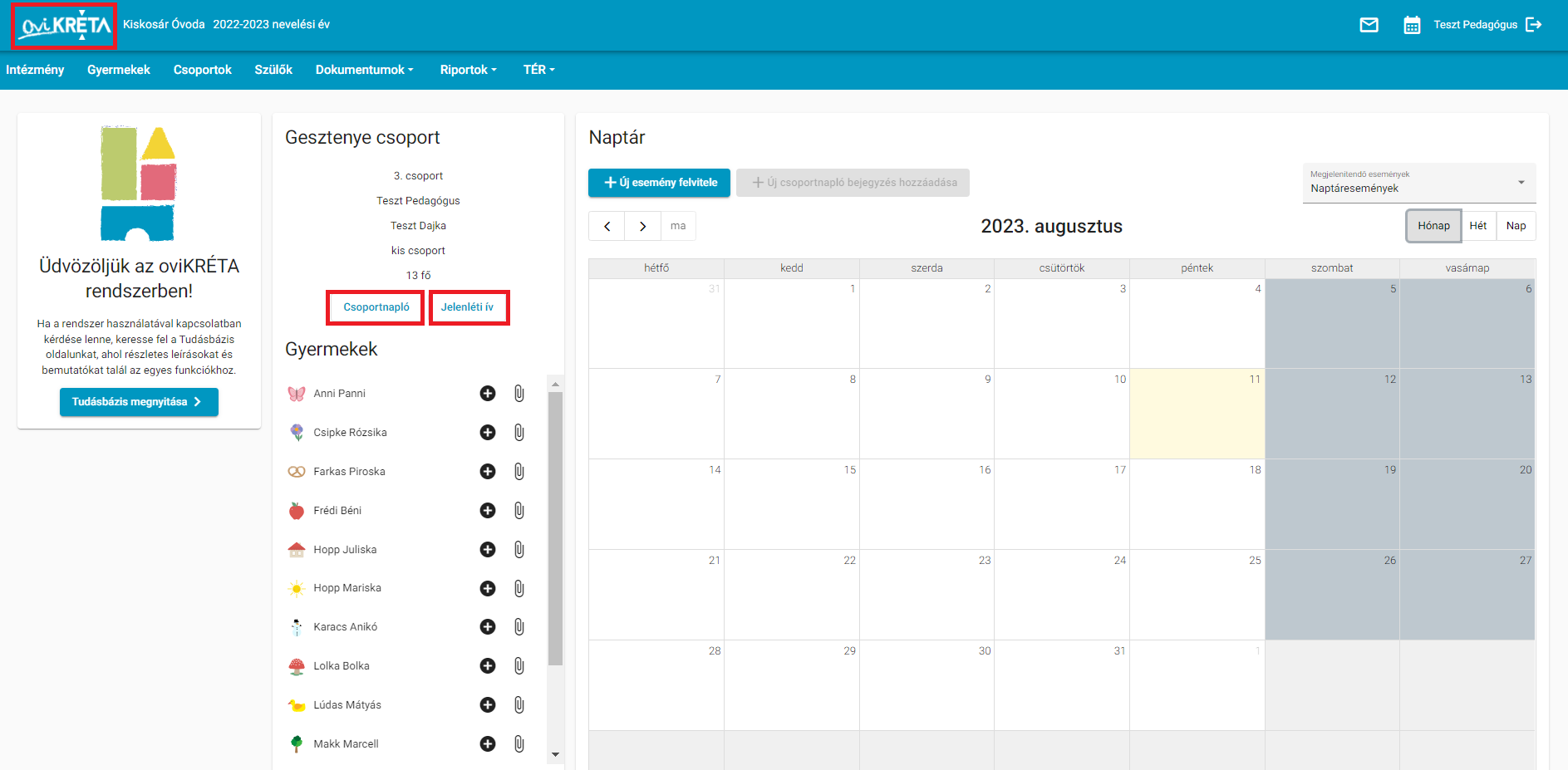The width and height of the screenshot is (1568, 770).
Task: Open the Gyermekek menu
Action: [119, 70]
